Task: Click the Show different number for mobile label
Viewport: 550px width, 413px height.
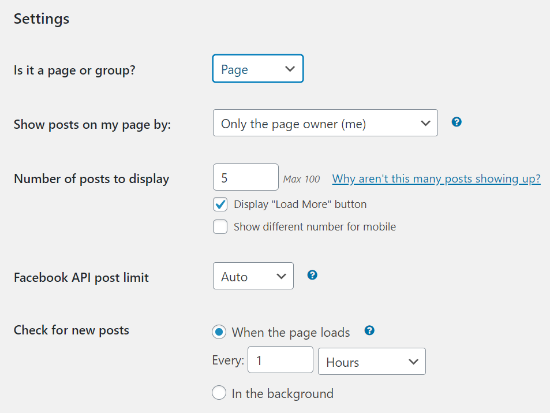Action: pos(315,227)
